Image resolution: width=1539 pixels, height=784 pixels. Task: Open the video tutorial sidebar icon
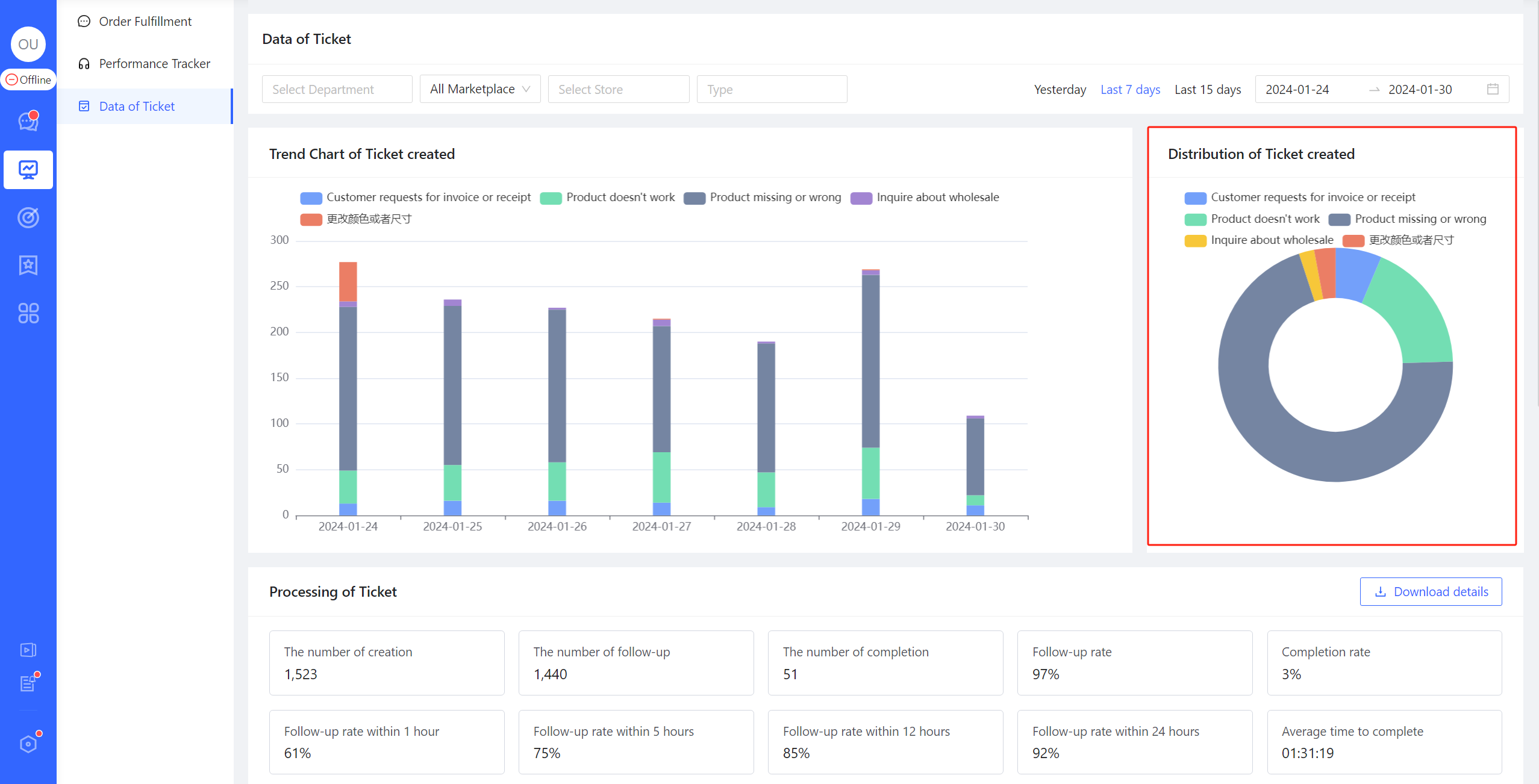pos(28,650)
